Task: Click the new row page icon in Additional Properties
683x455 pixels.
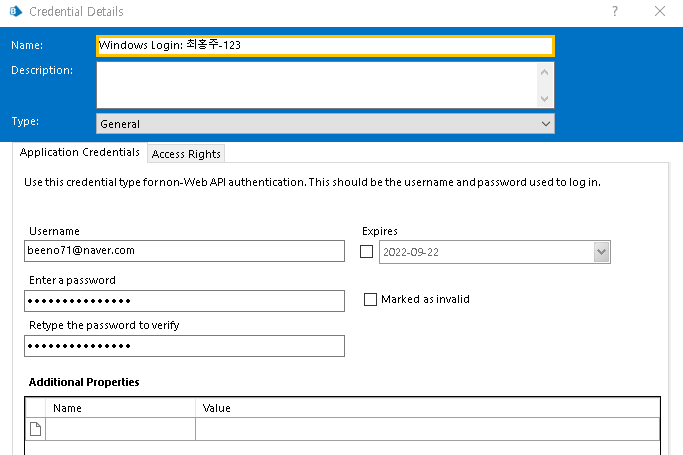Action: [x=35, y=429]
